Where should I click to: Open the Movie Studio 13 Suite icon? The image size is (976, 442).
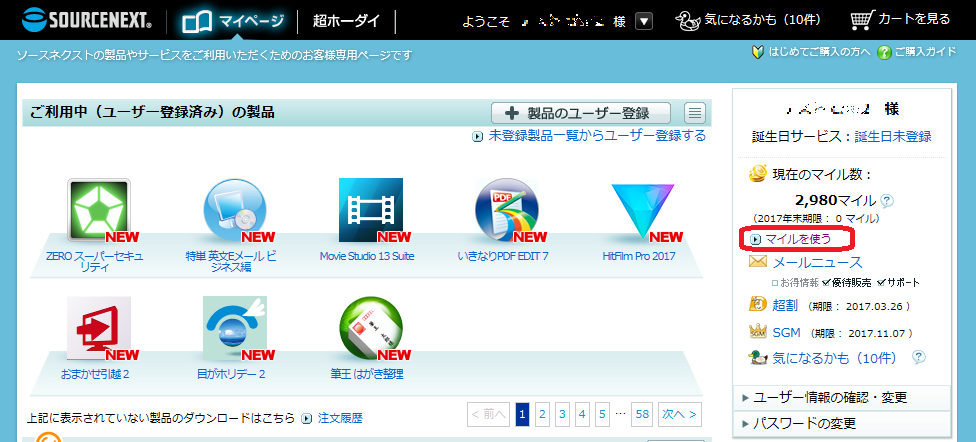coord(371,210)
